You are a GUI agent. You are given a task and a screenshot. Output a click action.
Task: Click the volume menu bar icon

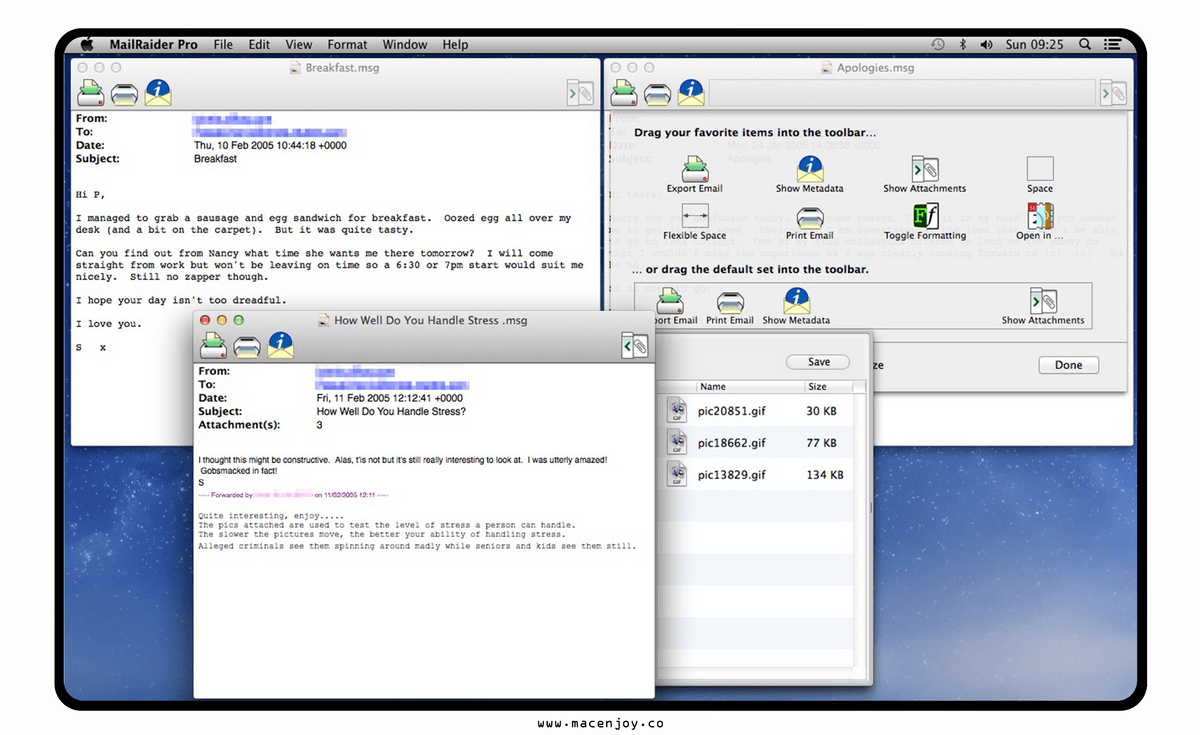987,44
